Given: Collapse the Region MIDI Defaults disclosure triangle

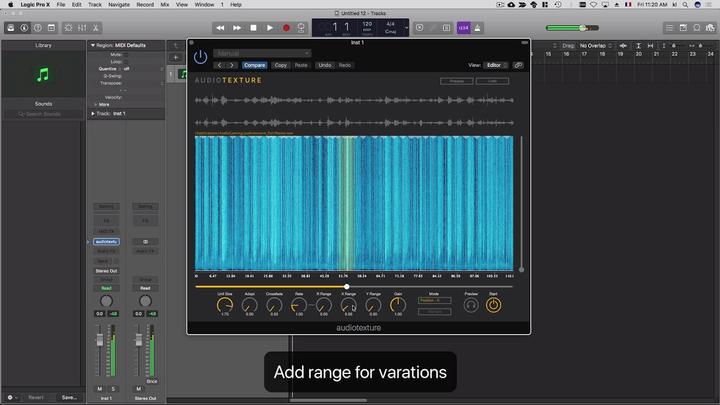Looking at the screenshot, I should (x=93, y=45).
